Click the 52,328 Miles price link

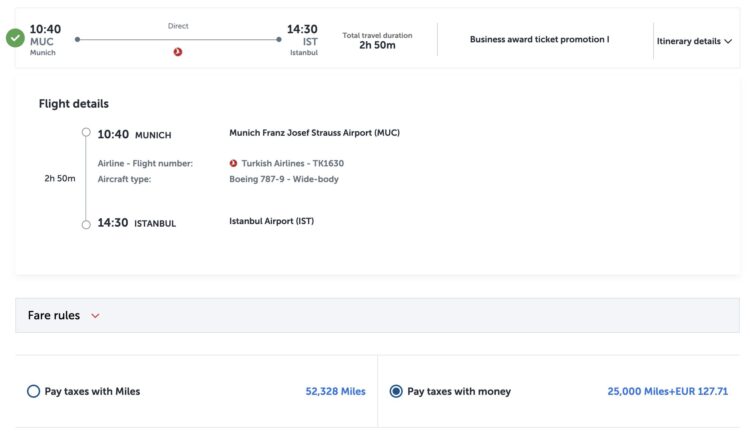click(x=335, y=391)
